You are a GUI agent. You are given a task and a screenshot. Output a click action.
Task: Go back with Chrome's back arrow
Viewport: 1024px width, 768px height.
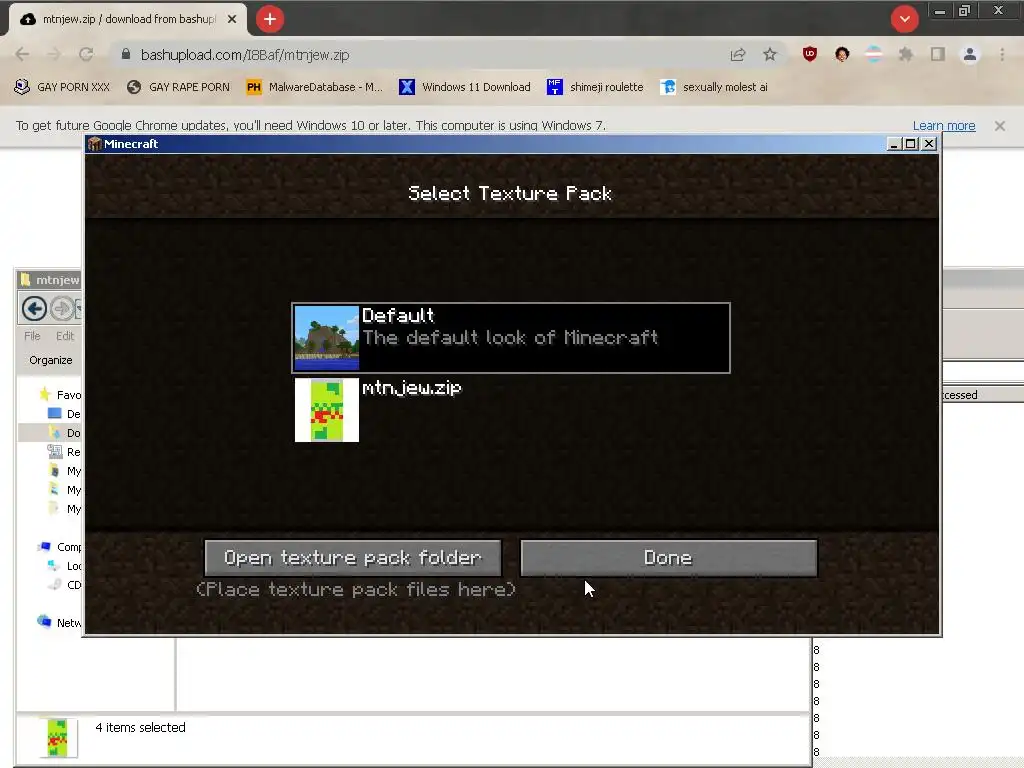tap(22, 55)
